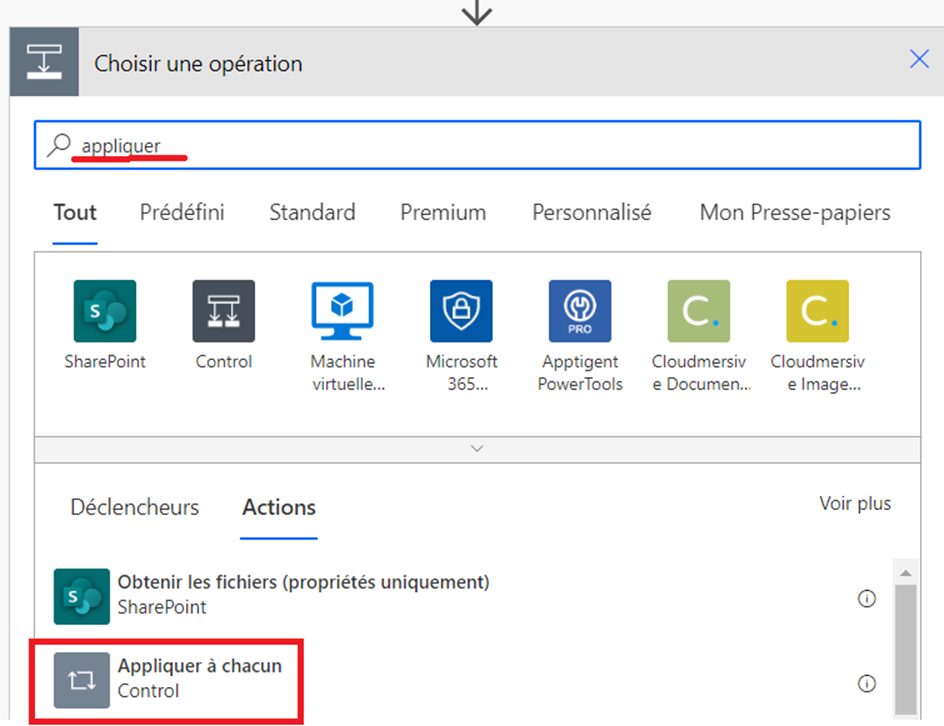Image resolution: width=944 pixels, height=726 pixels.
Task: Click the loop icon of Appliquer à chacun
Action: pyautogui.click(x=82, y=680)
